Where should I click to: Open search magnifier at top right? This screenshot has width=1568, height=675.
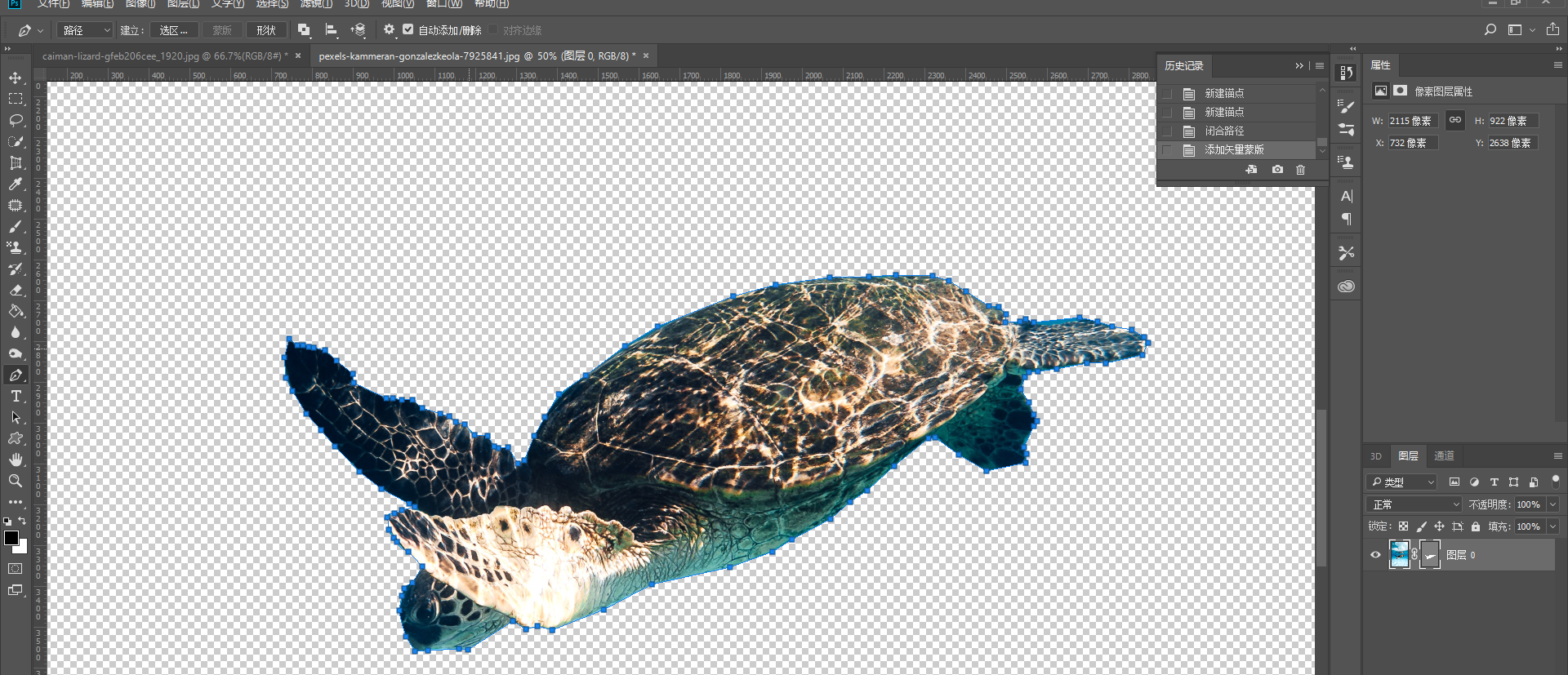(x=1490, y=29)
